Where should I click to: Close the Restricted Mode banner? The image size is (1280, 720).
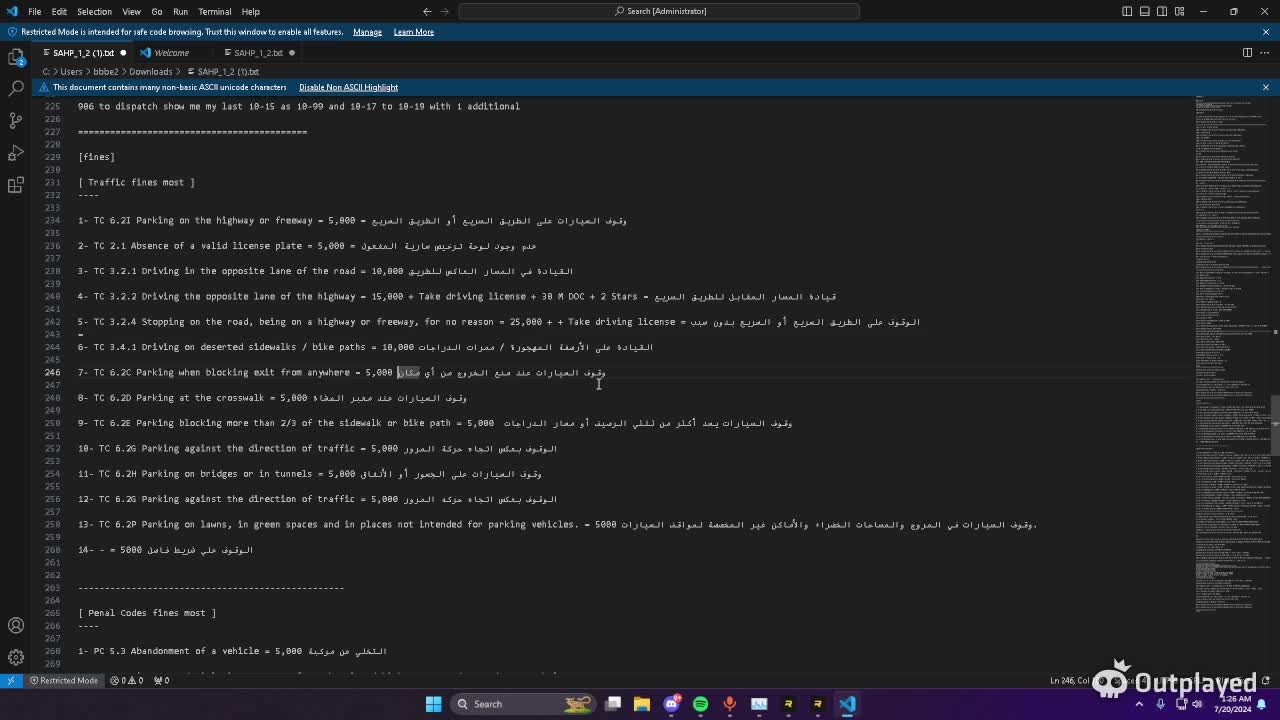tap(1265, 31)
